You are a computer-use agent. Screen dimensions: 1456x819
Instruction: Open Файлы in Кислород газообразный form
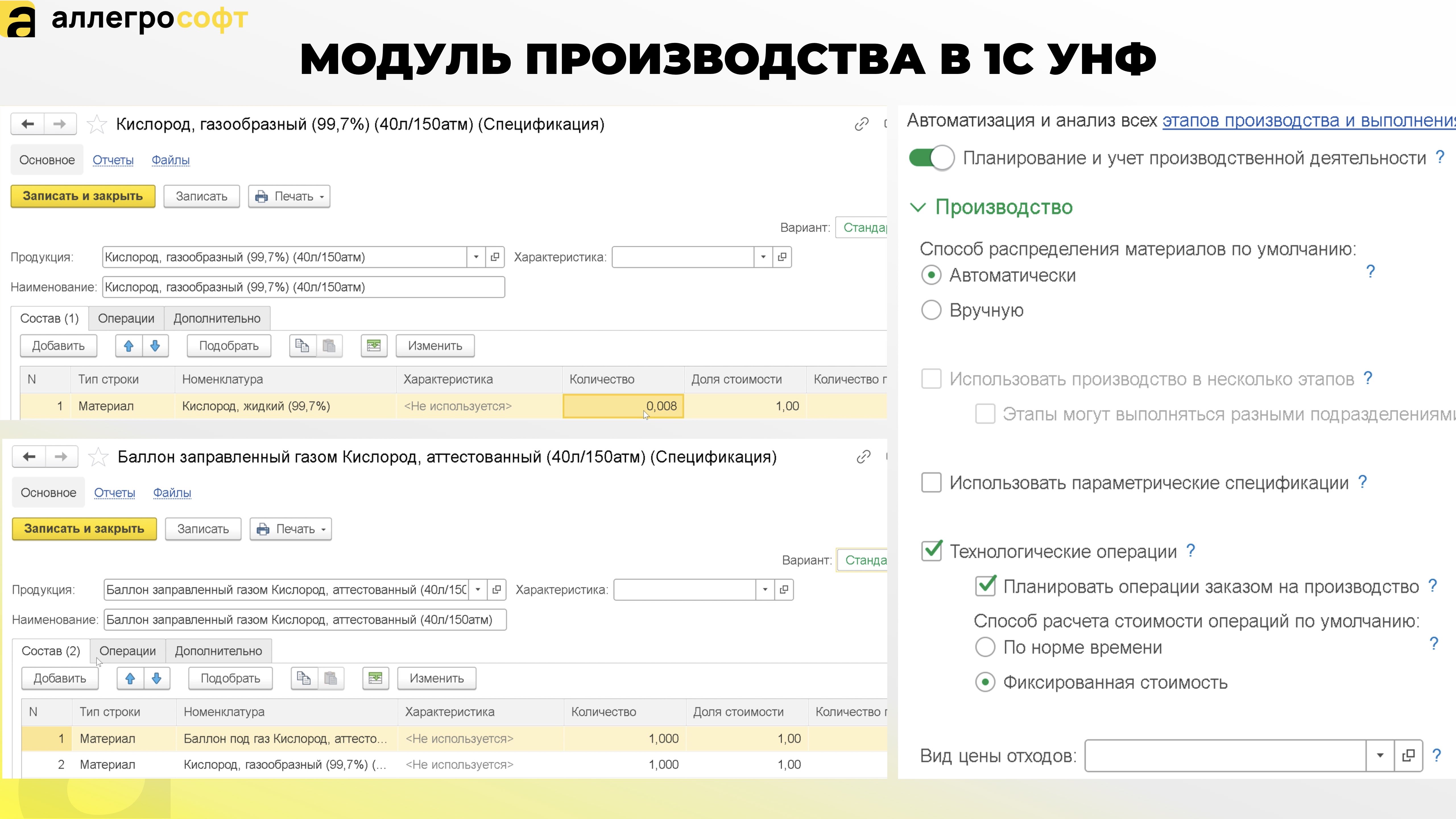pos(171,160)
